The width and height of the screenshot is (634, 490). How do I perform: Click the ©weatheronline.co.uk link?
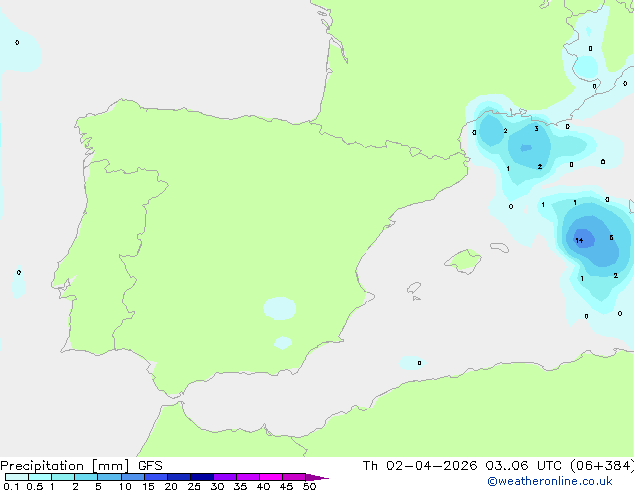pyautogui.click(x=550, y=481)
